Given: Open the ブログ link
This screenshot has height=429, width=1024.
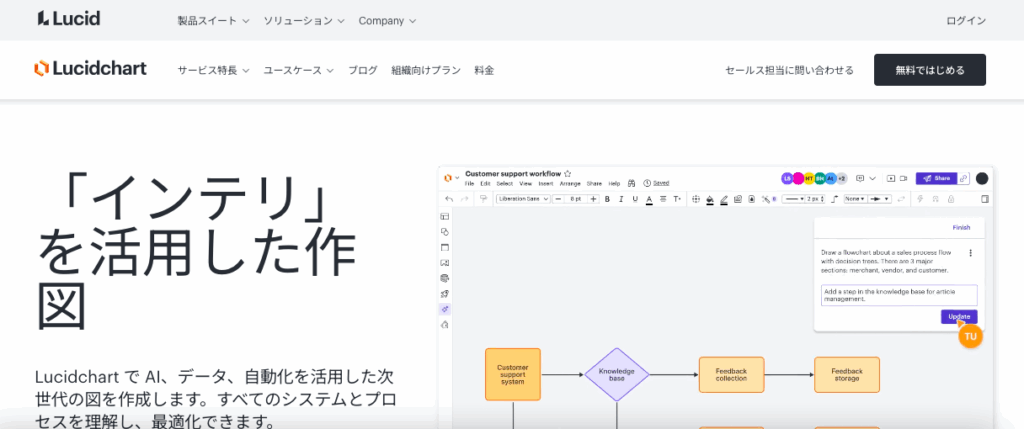Looking at the screenshot, I should coord(362,71).
